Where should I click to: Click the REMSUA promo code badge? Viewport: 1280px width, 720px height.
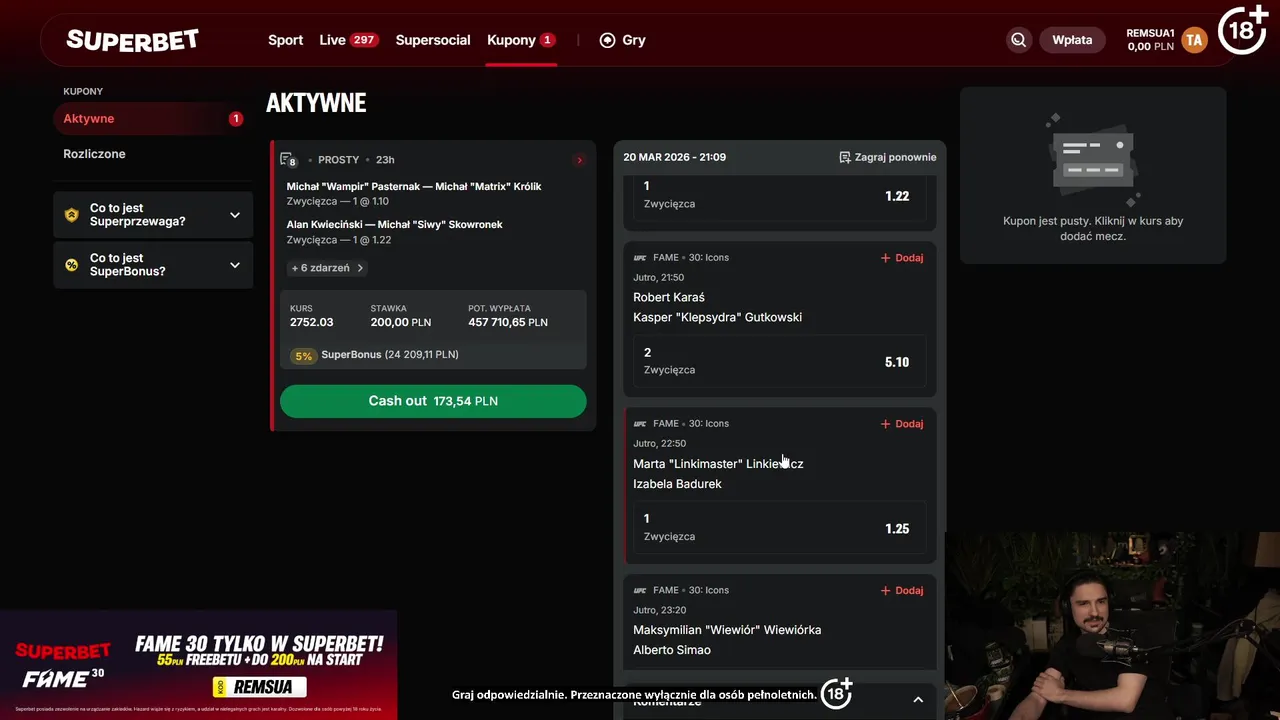[x=260, y=688]
